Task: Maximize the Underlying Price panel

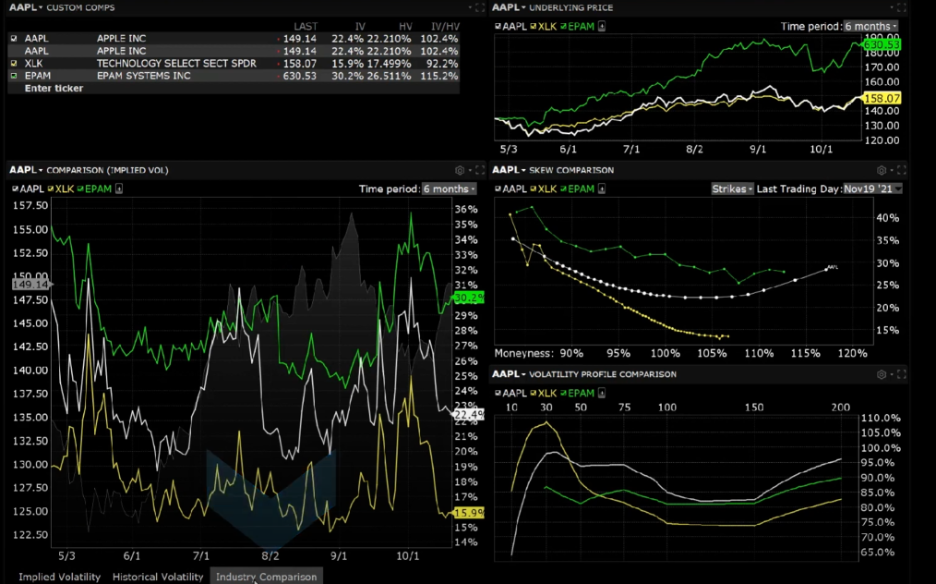Action: (901, 8)
